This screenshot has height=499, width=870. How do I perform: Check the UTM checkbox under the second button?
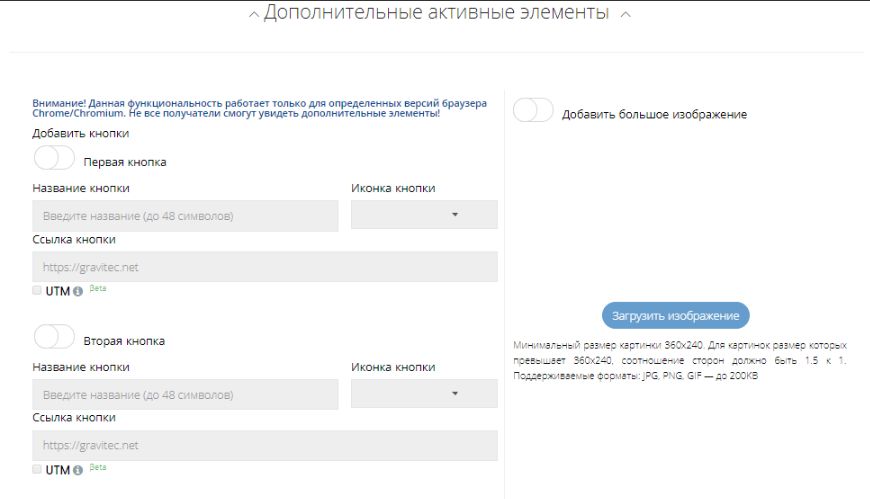tap(37, 469)
